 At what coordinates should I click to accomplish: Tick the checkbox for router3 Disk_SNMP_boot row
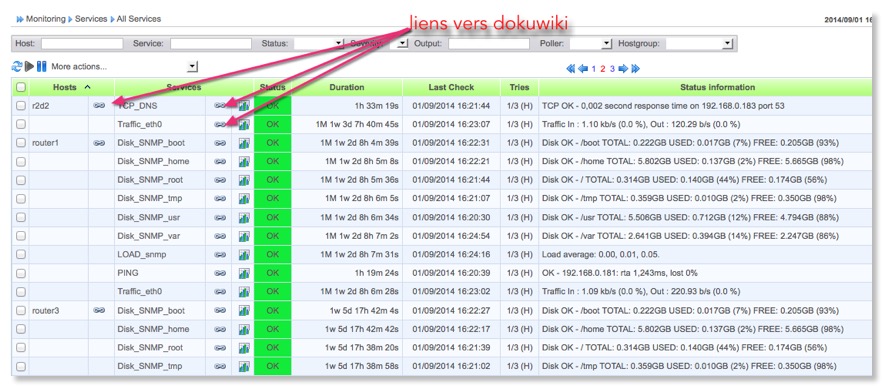[21, 310]
